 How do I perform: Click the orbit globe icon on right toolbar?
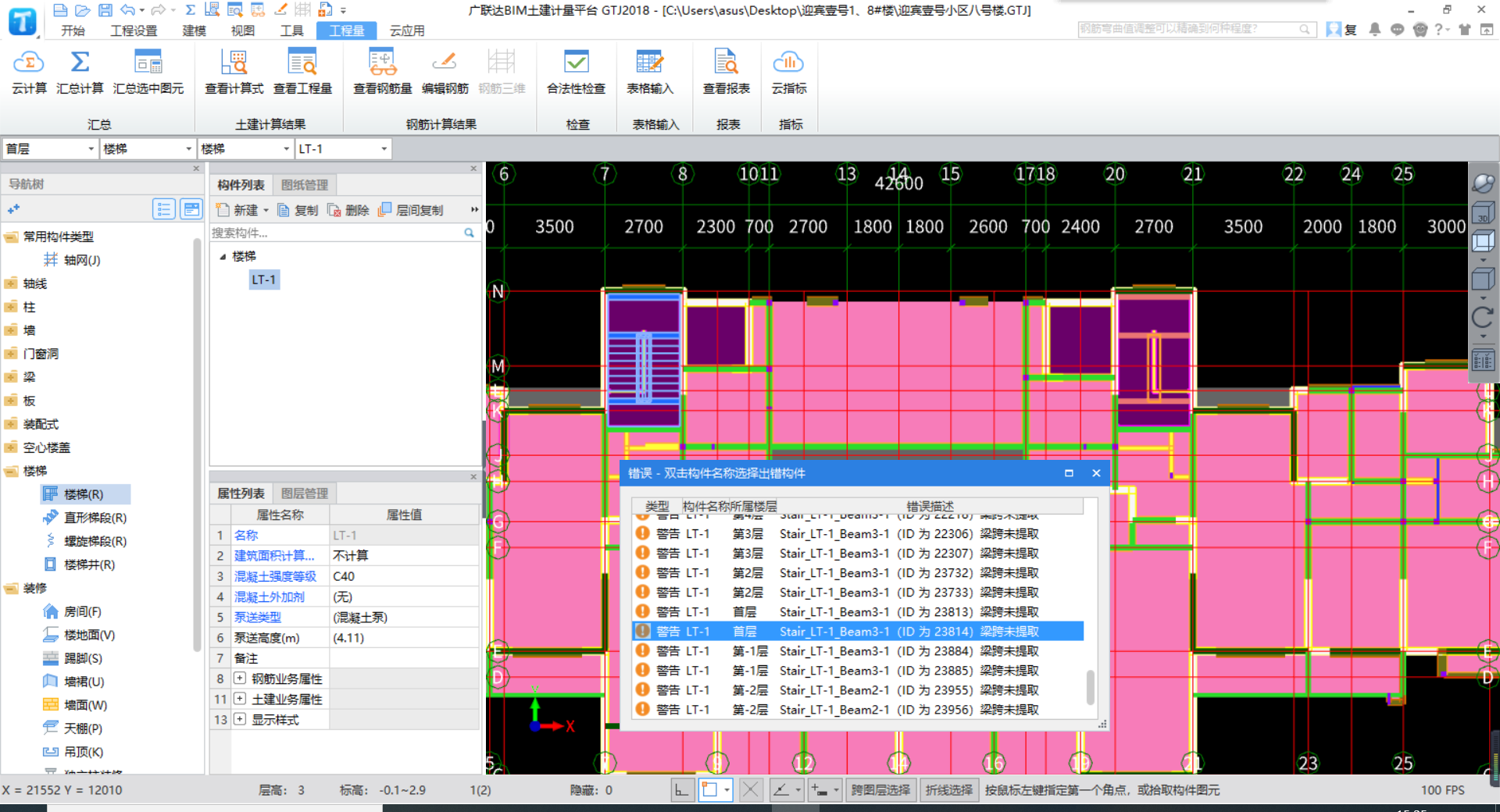[x=1482, y=183]
